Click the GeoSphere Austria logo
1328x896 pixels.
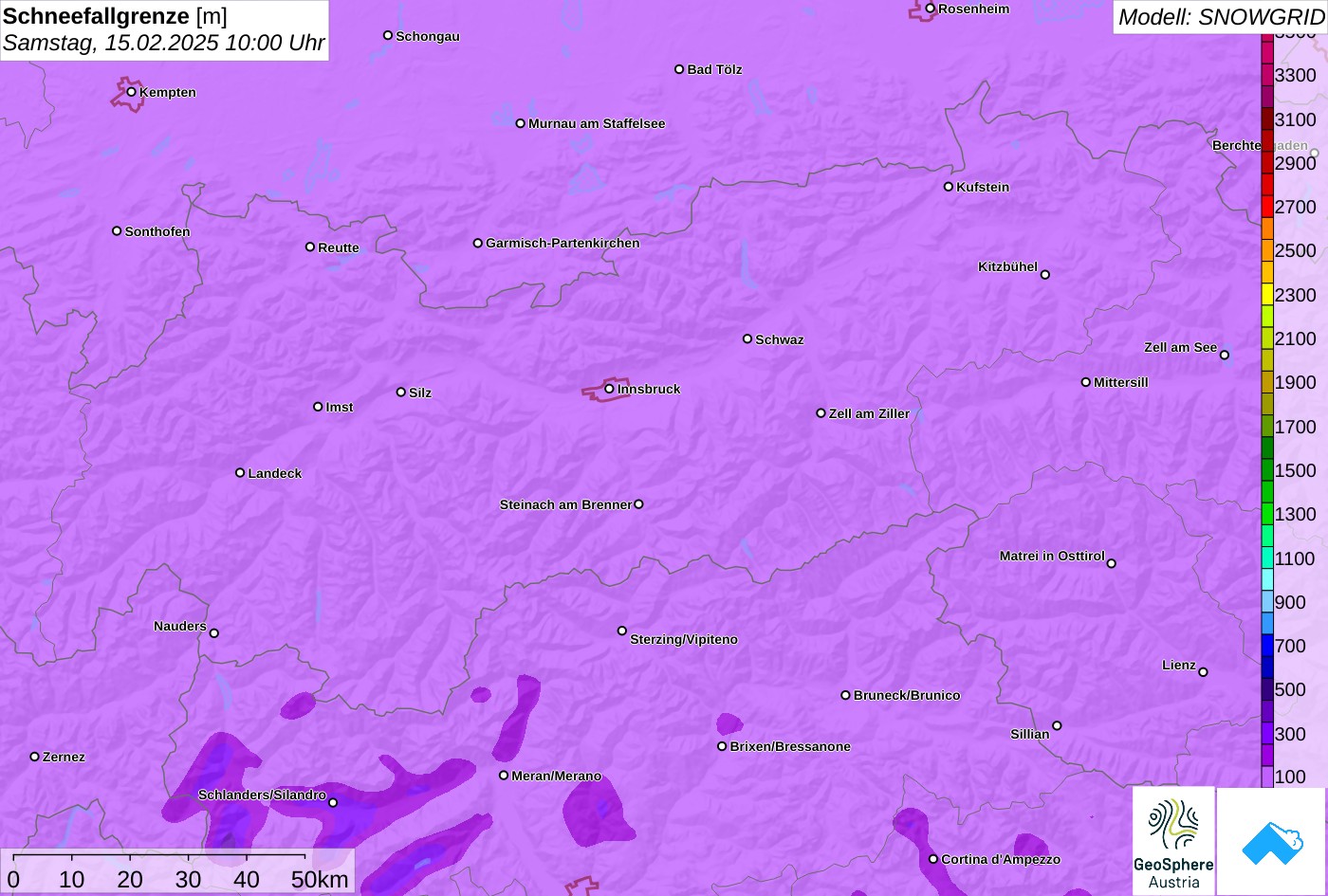click(1173, 841)
